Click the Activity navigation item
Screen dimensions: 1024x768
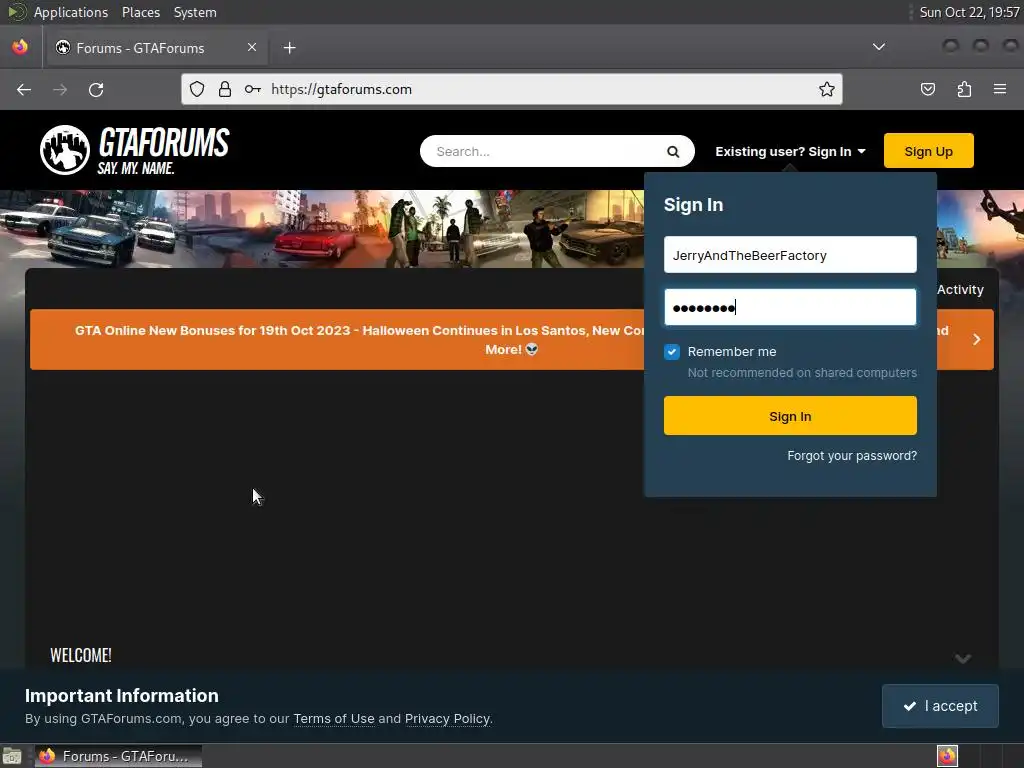coord(960,289)
